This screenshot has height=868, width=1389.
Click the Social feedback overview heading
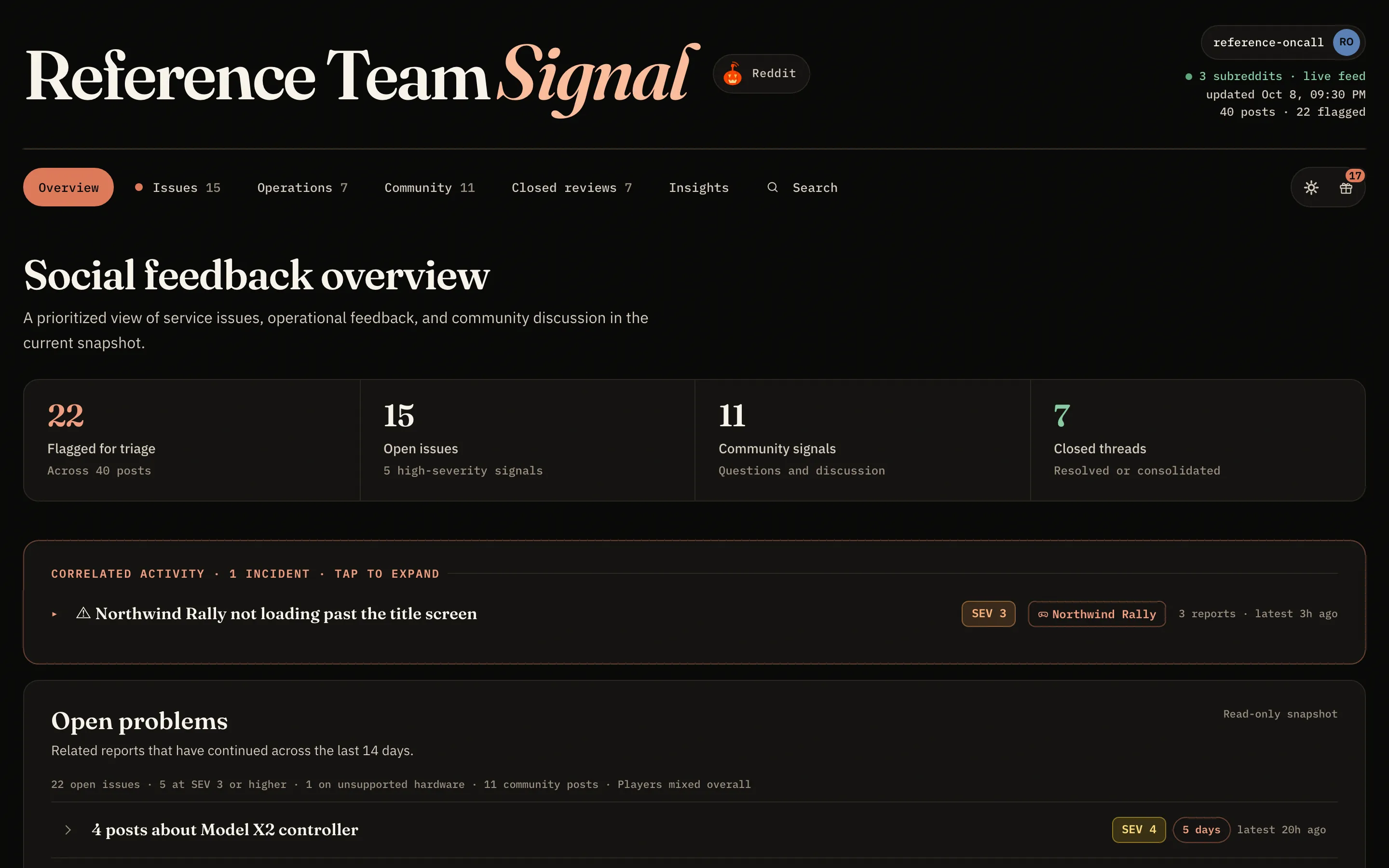pyautogui.click(x=257, y=275)
